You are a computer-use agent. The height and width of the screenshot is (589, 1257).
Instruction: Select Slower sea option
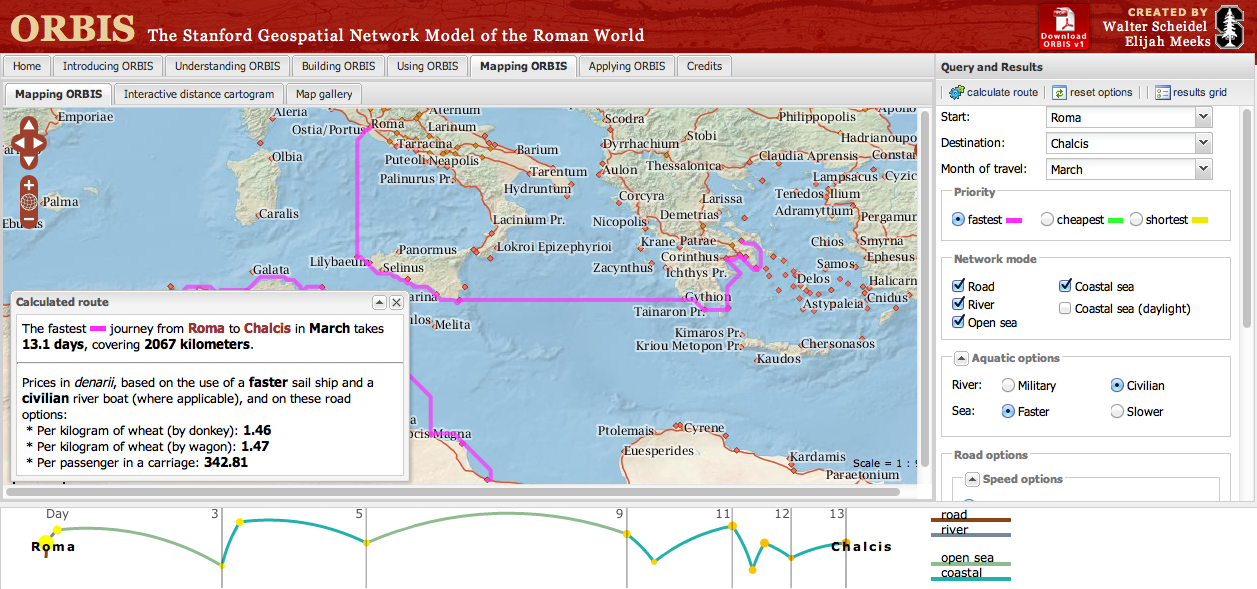(1117, 411)
